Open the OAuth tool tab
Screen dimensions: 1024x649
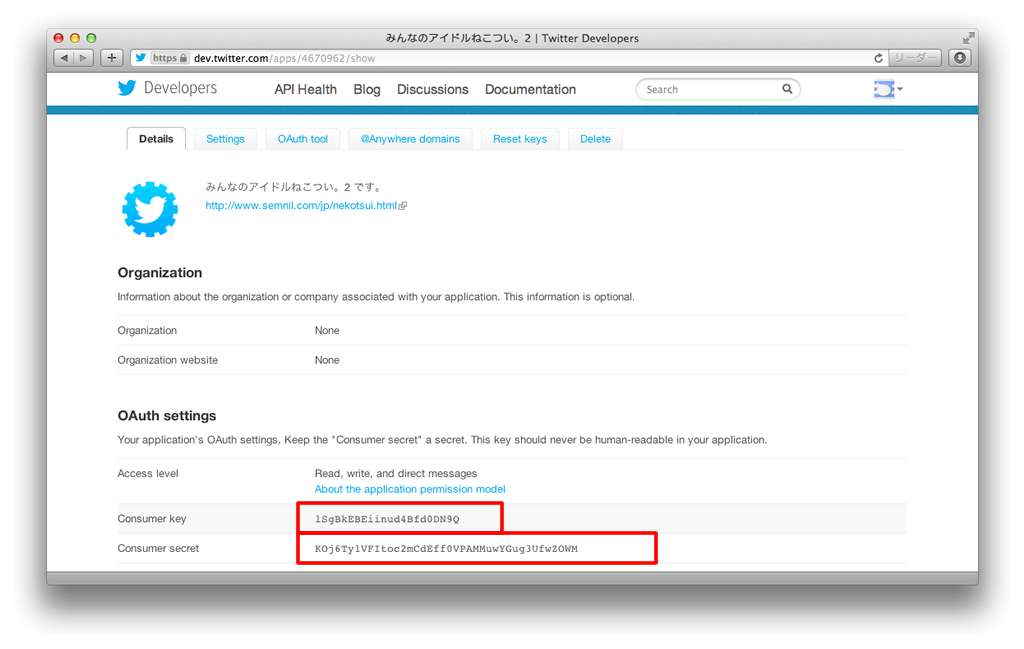[x=302, y=139]
